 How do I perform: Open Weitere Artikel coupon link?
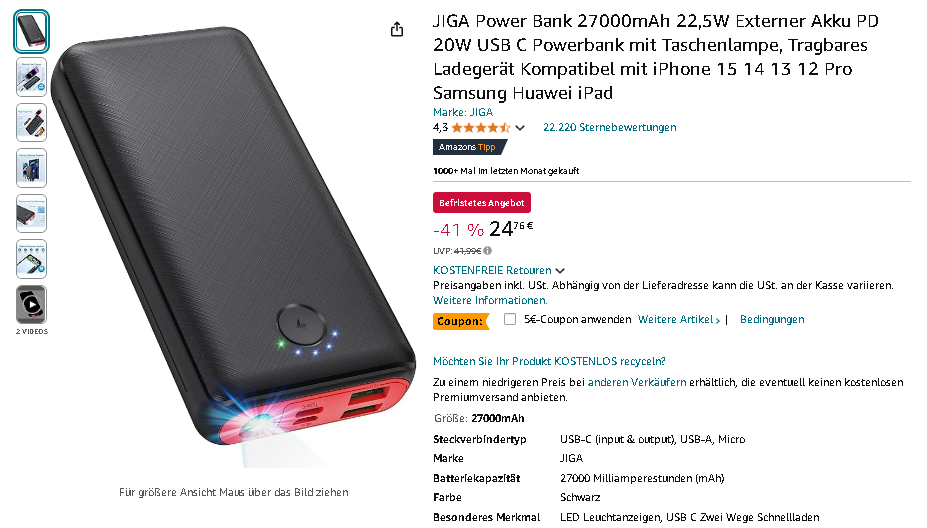point(679,319)
